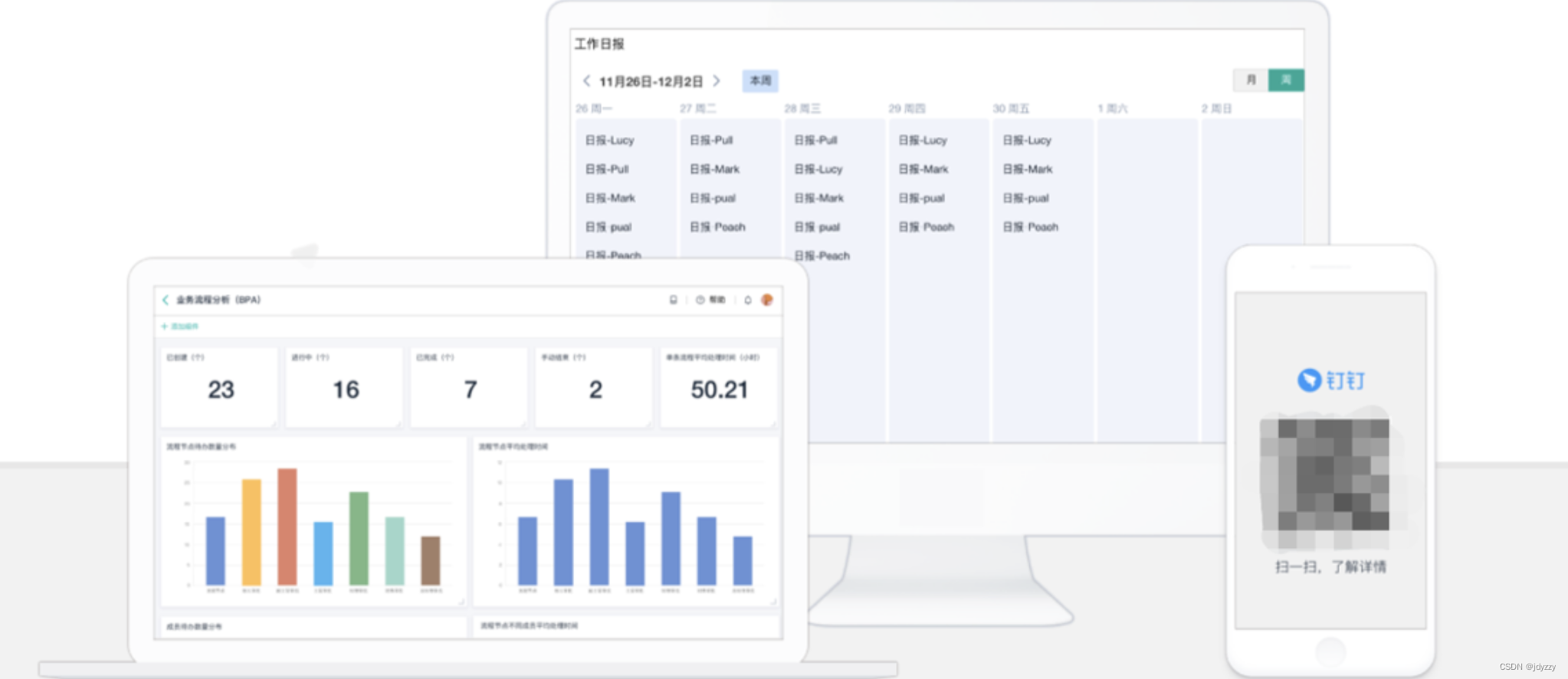Open 日报-Peach in the 周三 column
1568x679 pixels.
[x=822, y=256]
